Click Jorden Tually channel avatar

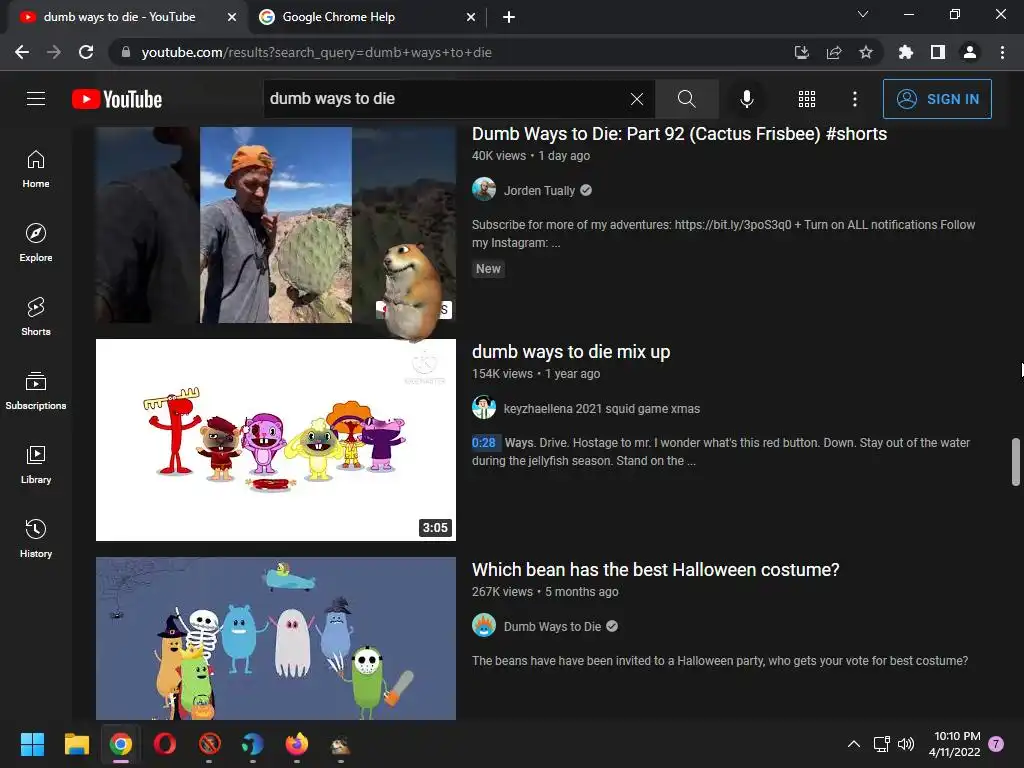point(484,189)
